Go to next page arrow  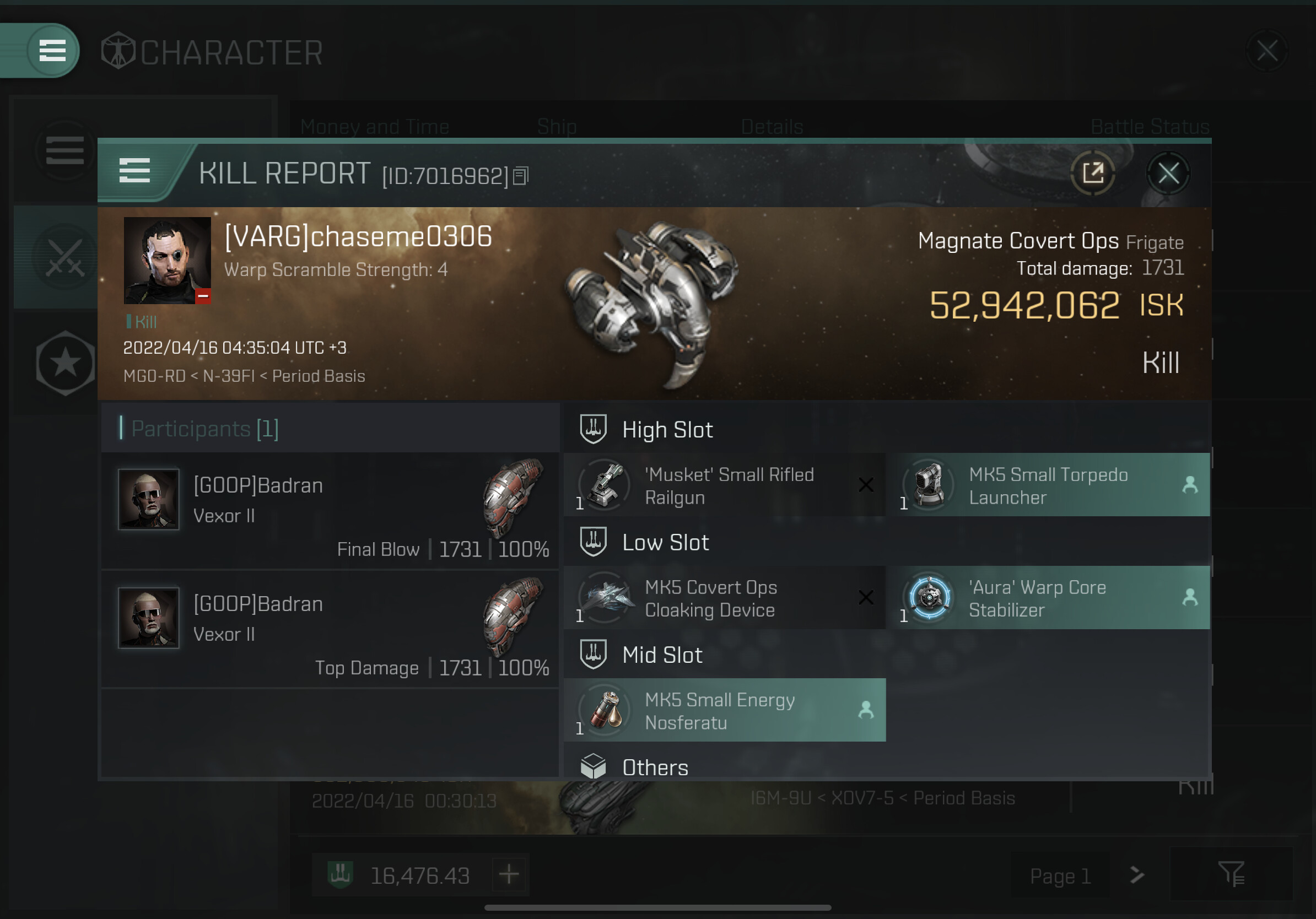click(x=1136, y=875)
